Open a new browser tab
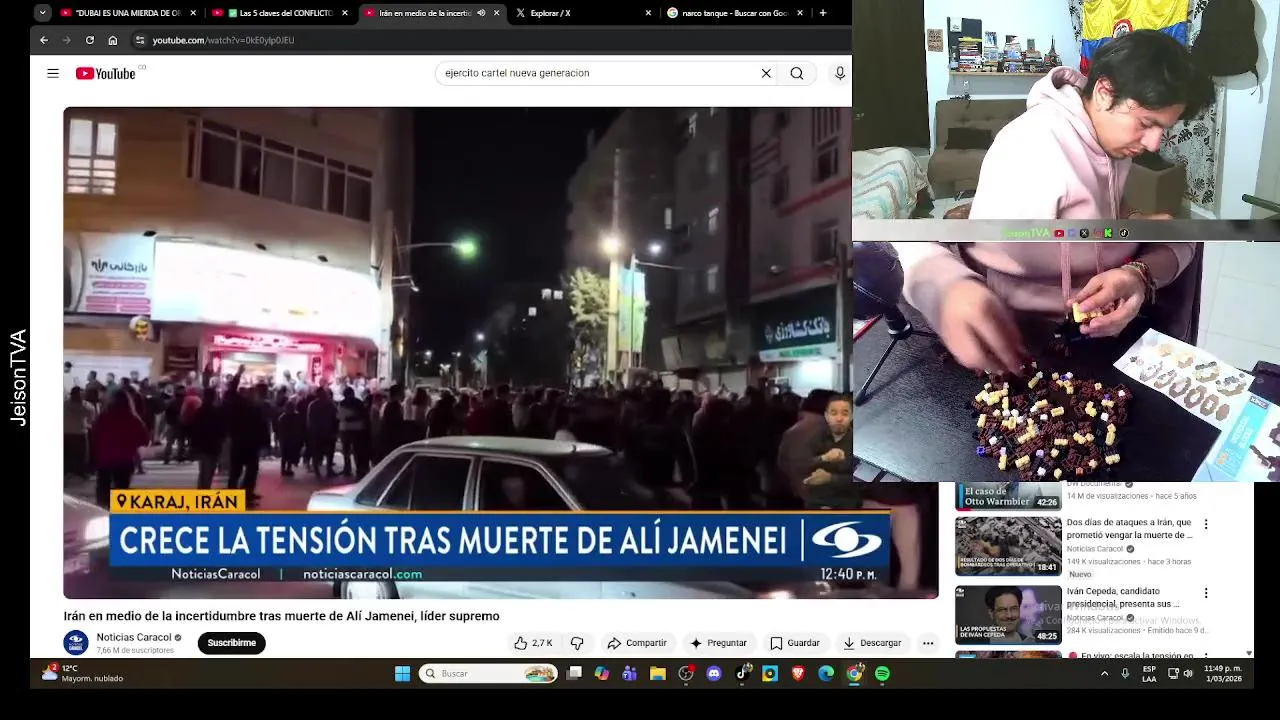1280x720 pixels. pyautogui.click(x=823, y=13)
